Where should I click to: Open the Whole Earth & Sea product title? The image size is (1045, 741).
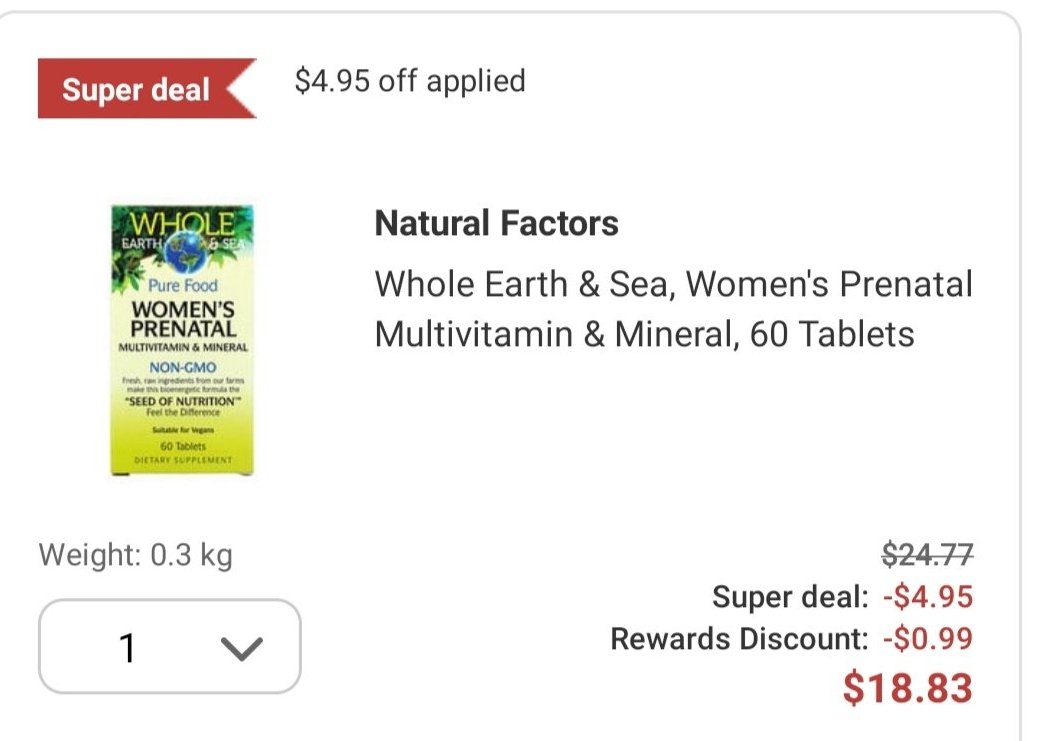click(x=673, y=285)
